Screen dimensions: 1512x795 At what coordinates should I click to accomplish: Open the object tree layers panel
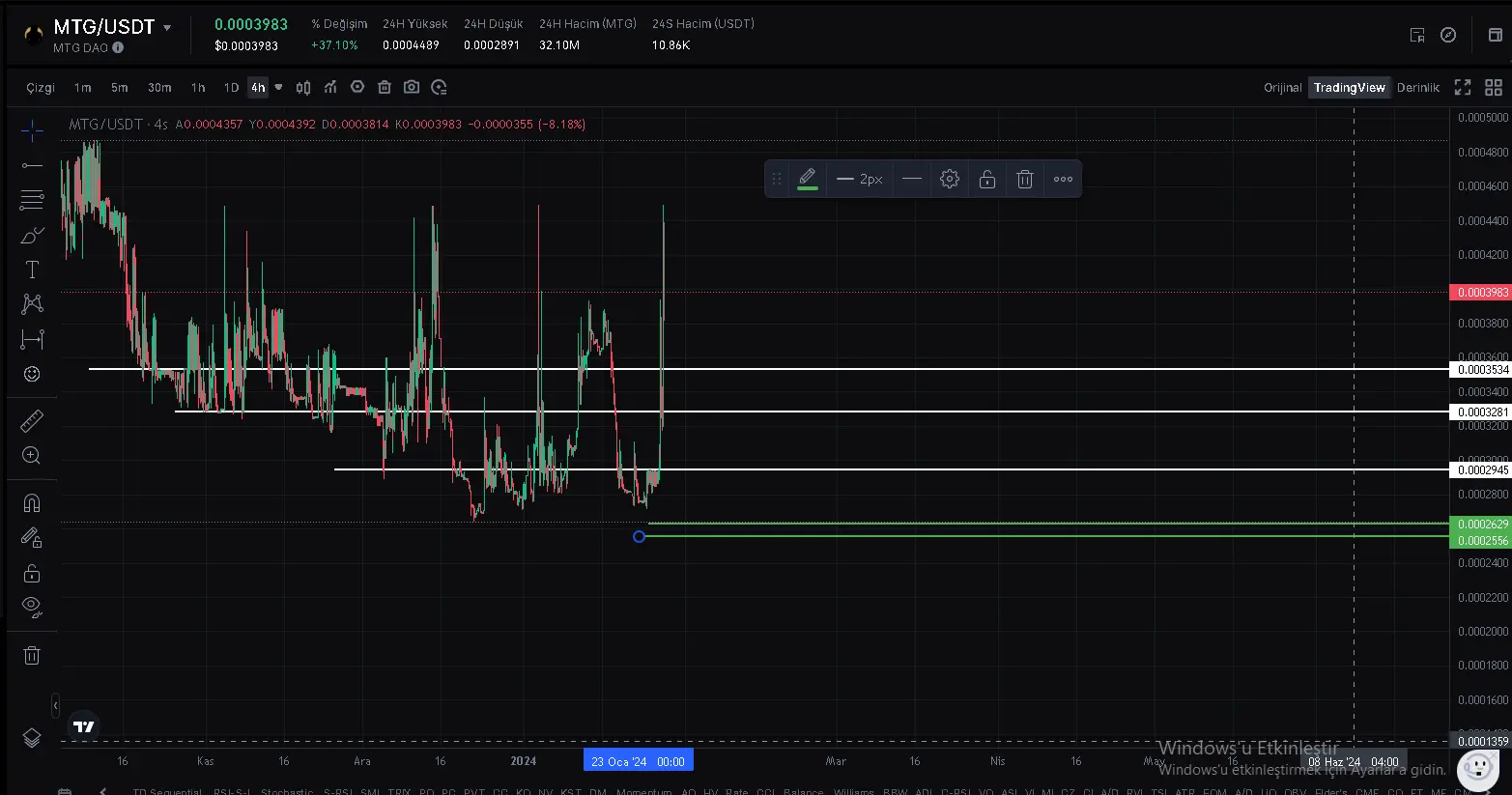click(x=32, y=738)
